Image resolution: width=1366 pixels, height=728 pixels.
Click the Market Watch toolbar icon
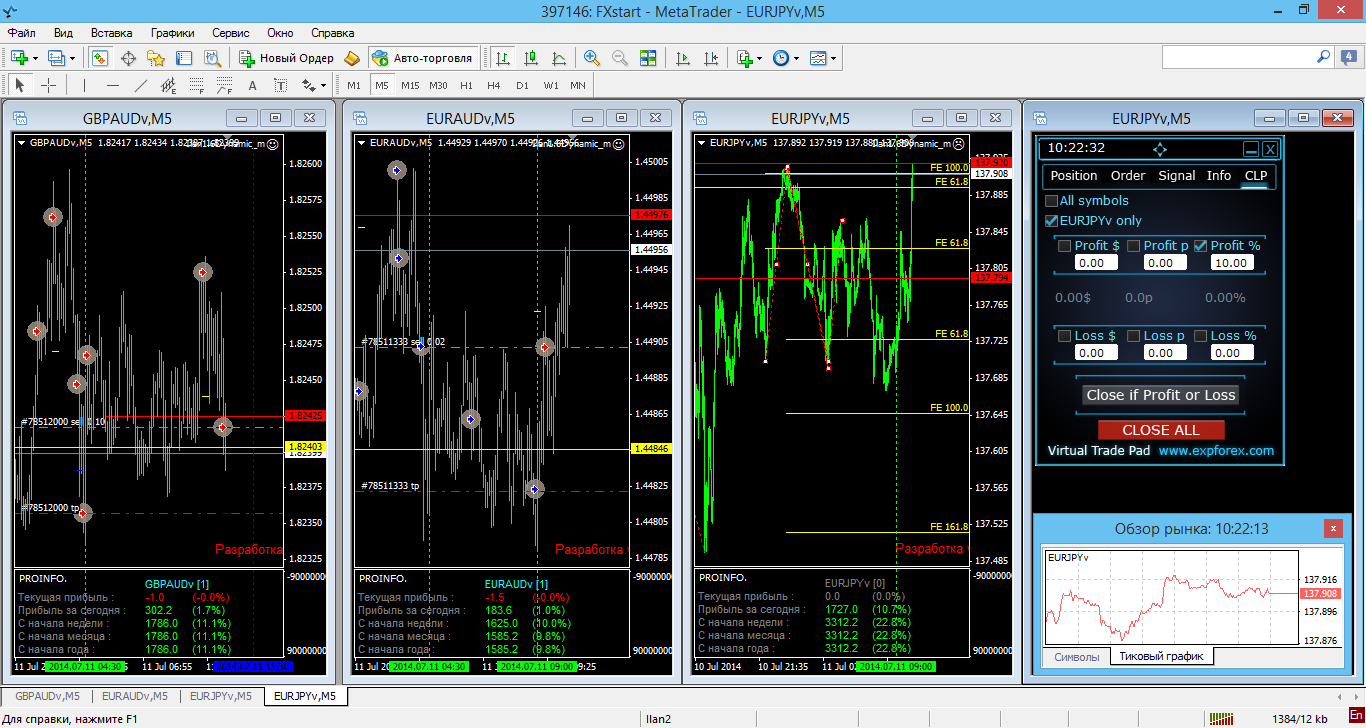(100, 58)
